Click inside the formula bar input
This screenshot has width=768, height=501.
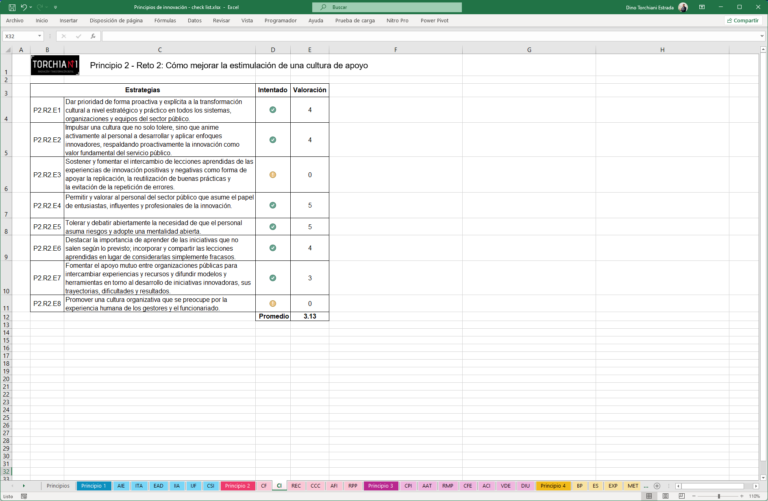(x=430, y=36)
